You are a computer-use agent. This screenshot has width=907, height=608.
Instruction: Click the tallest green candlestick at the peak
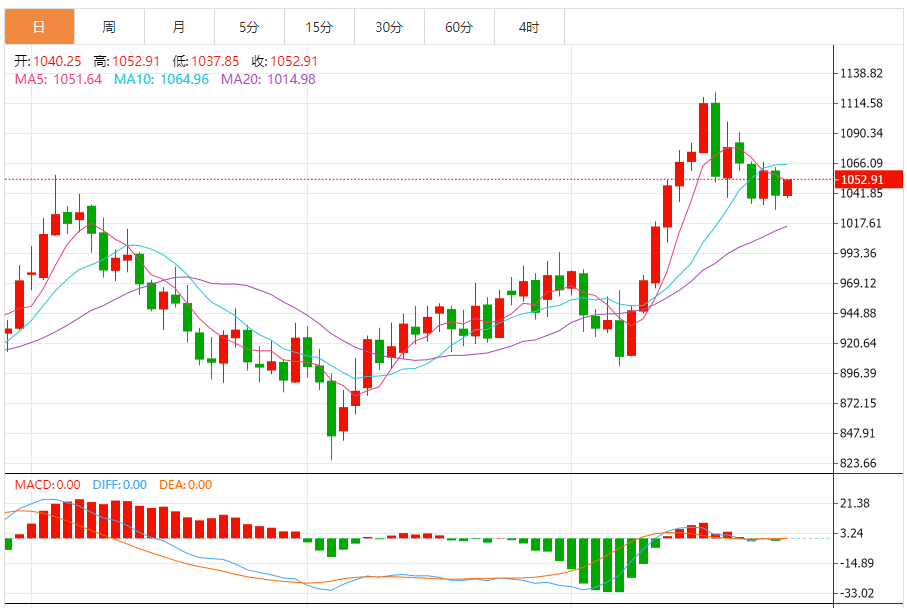tap(716, 139)
